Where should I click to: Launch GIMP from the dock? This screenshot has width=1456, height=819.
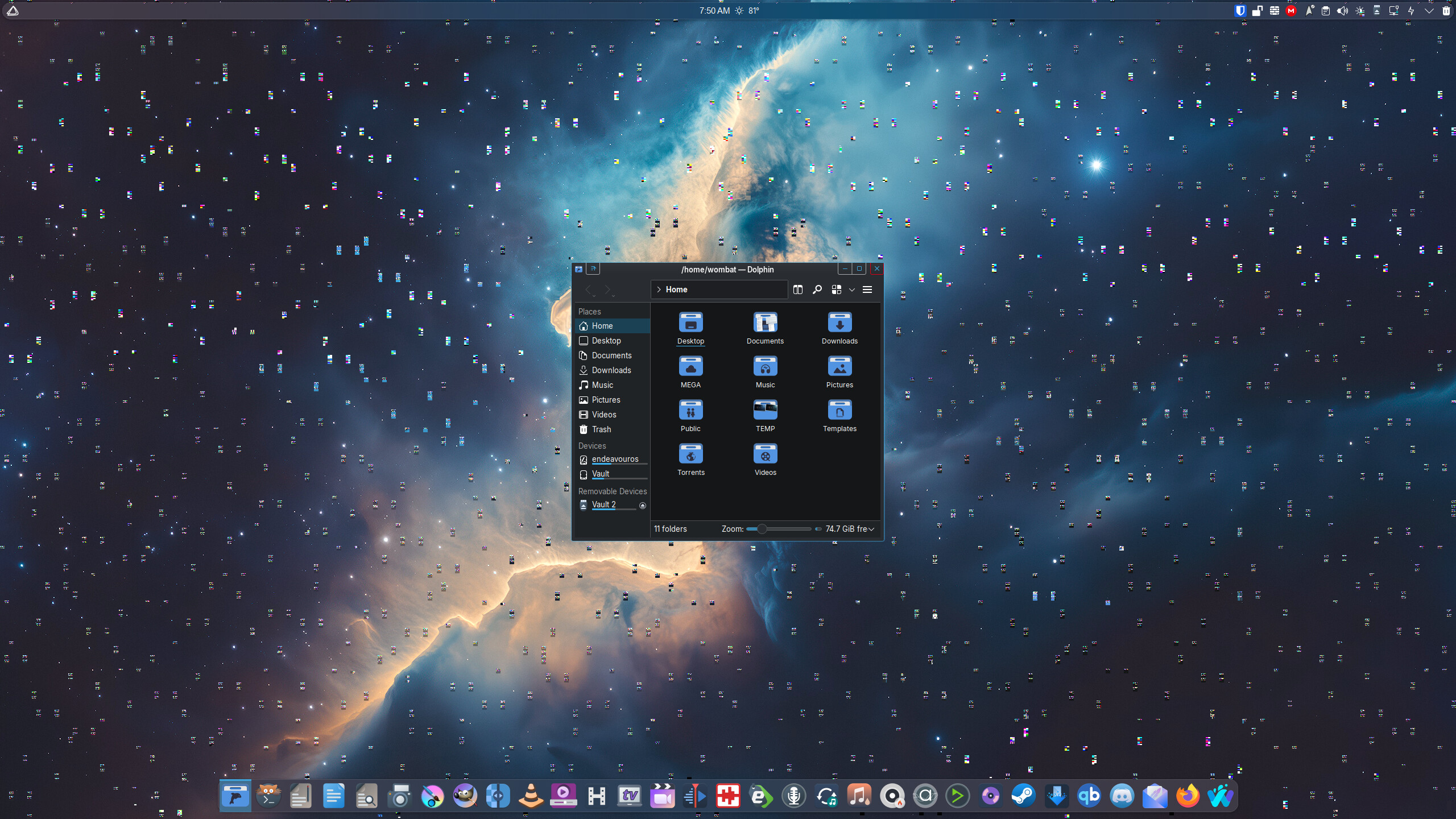click(x=465, y=796)
